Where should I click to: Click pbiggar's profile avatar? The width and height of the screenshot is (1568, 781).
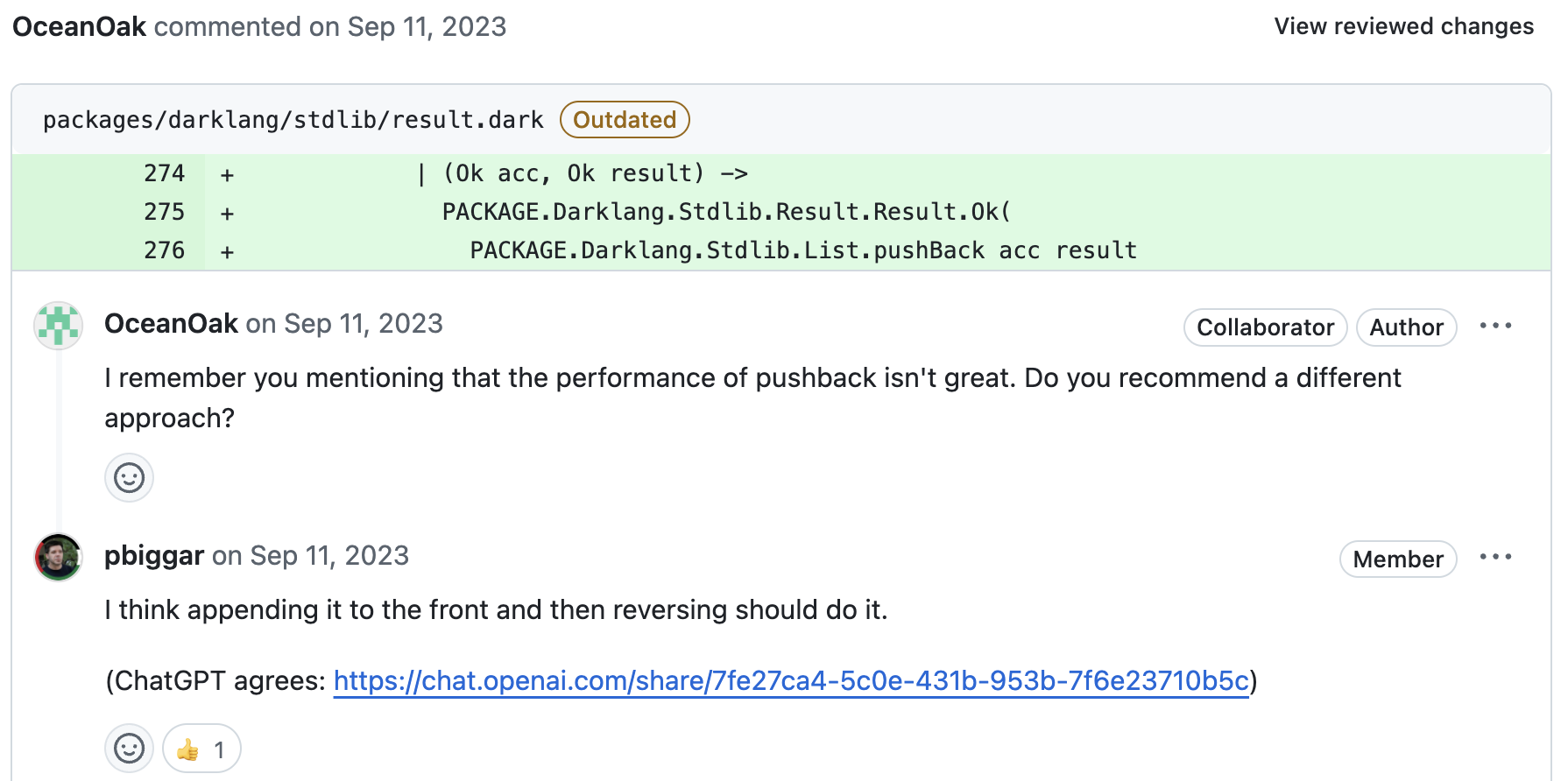[x=59, y=558]
